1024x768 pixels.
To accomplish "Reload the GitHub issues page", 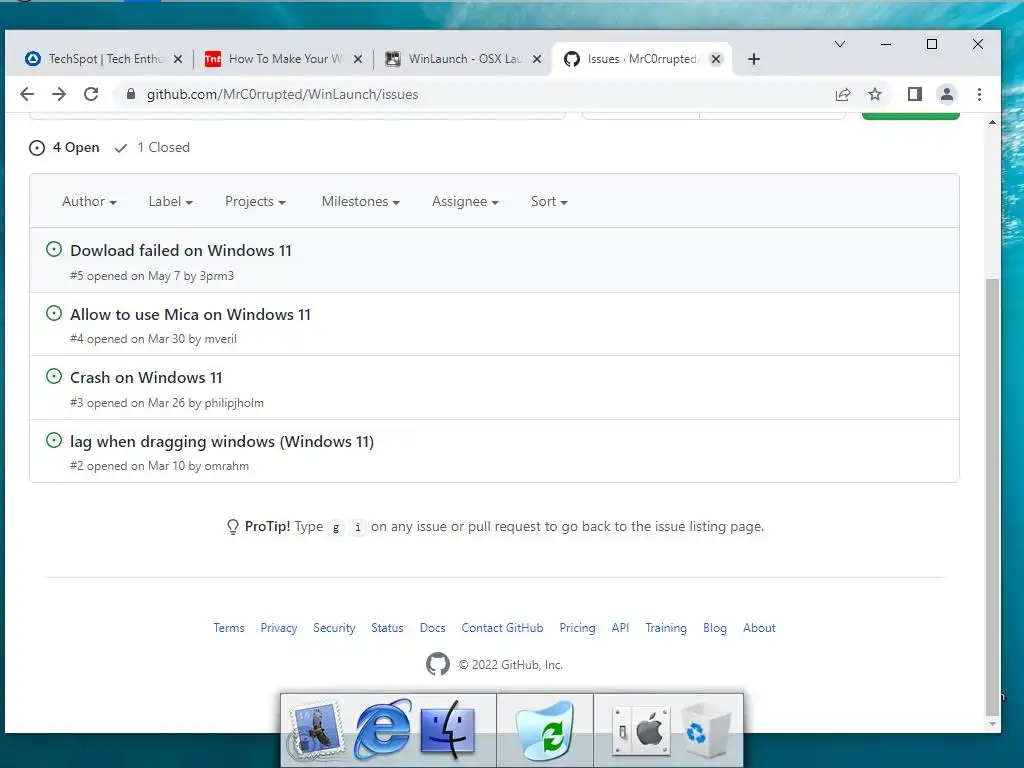I will click(91, 94).
